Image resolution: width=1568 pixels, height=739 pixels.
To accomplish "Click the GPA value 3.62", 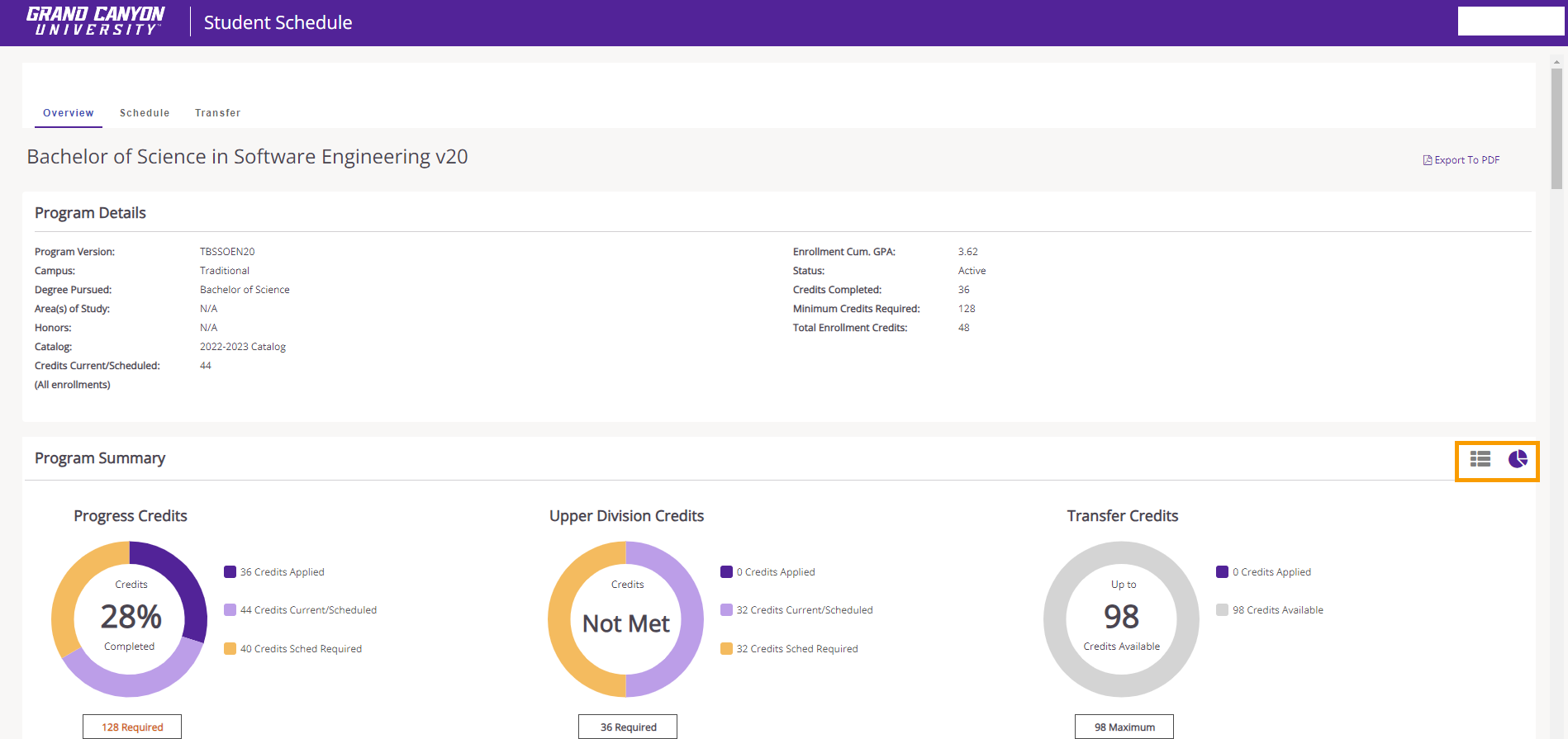I will 968,252.
